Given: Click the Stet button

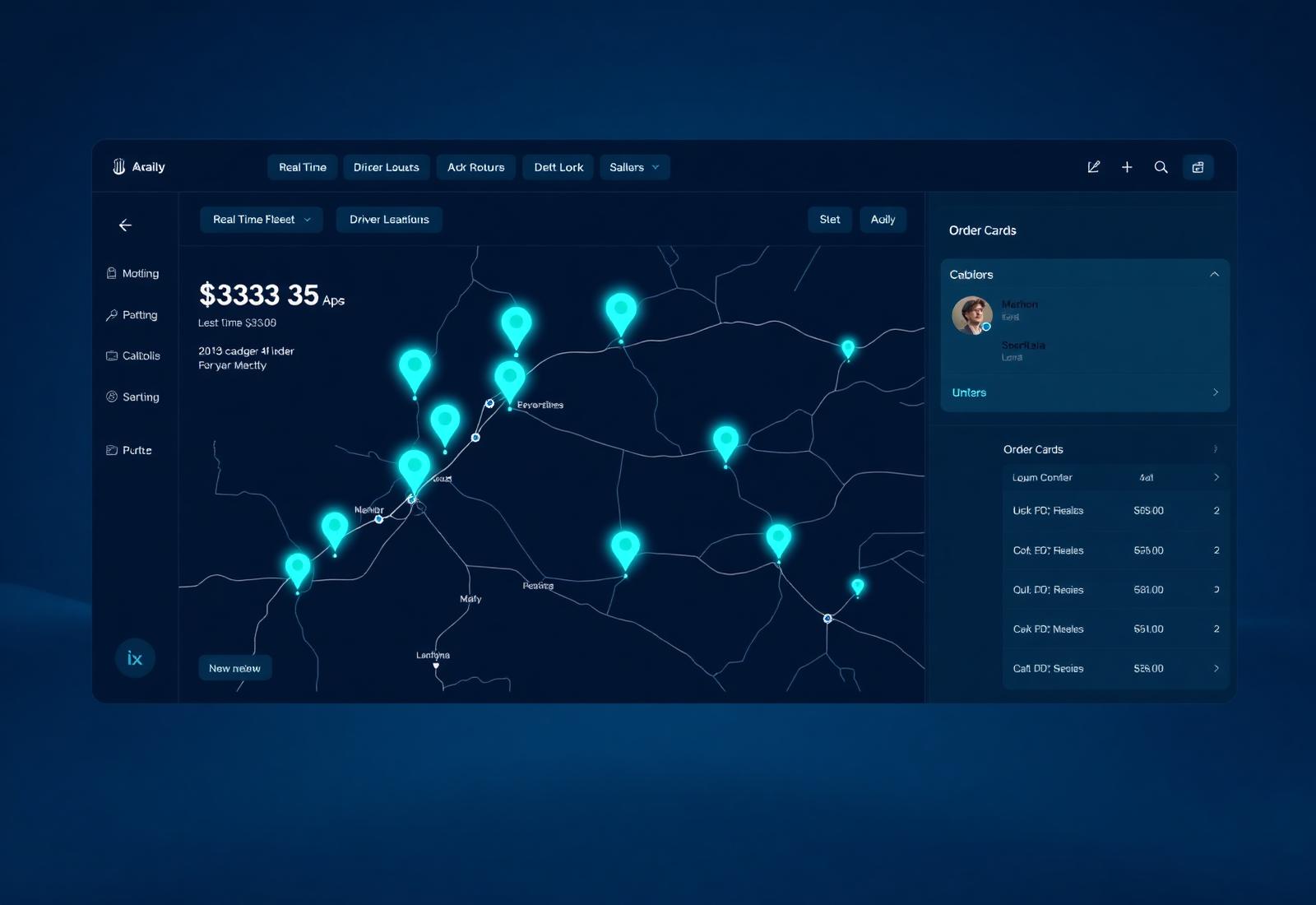Looking at the screenshot, I should 830,220.
